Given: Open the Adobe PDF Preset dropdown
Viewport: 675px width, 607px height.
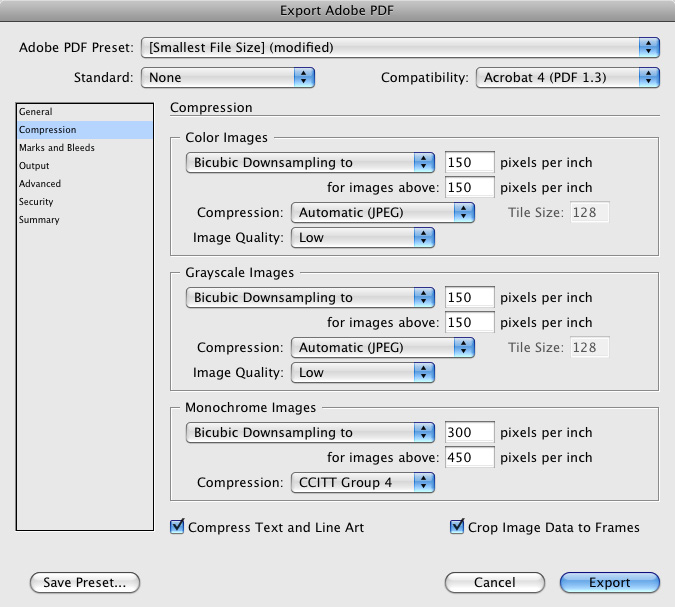Looking at the screenshot, I should point(400,47).
